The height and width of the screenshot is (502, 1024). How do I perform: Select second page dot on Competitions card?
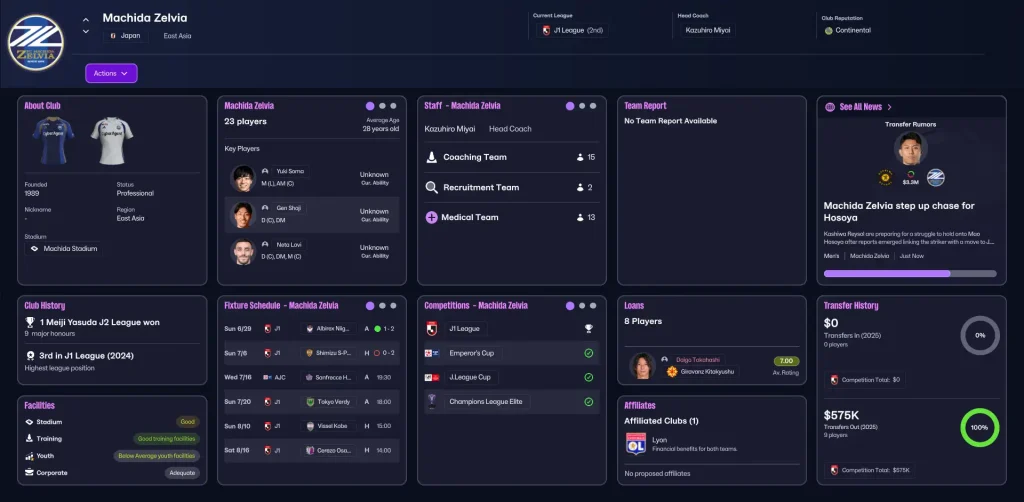tap(582, 306)
